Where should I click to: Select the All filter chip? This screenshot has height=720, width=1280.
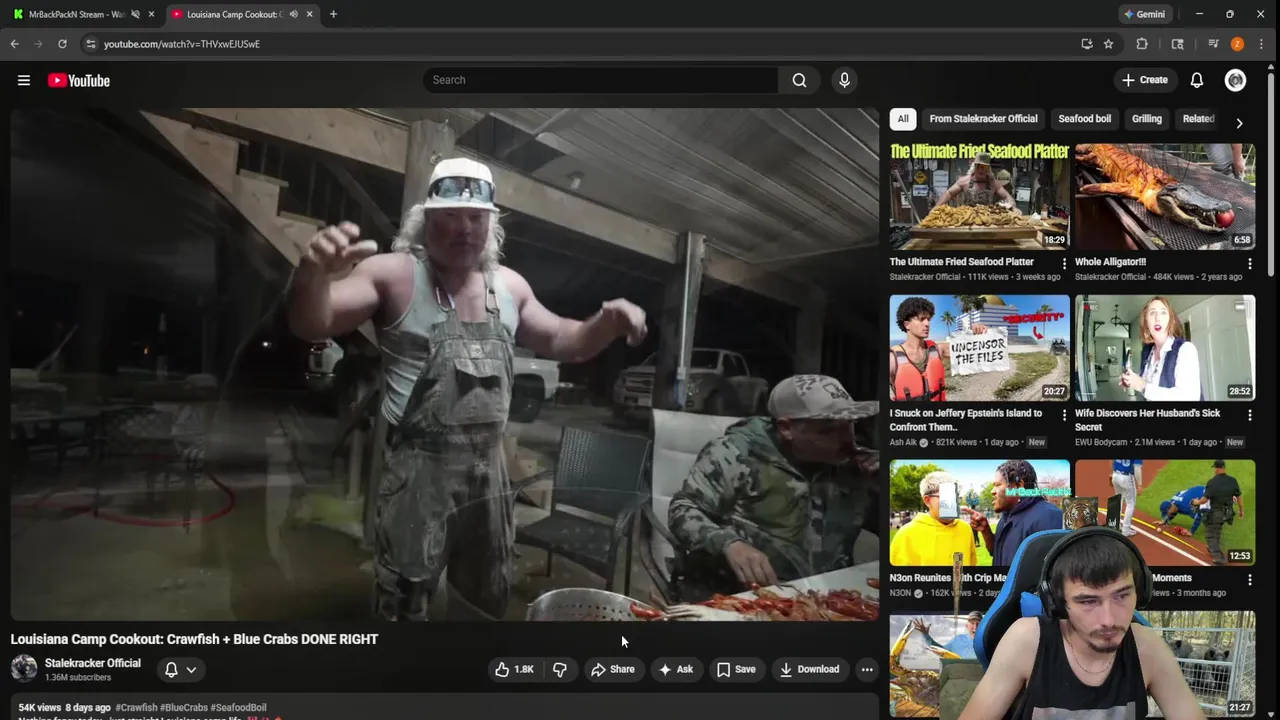tap(903, 119)
